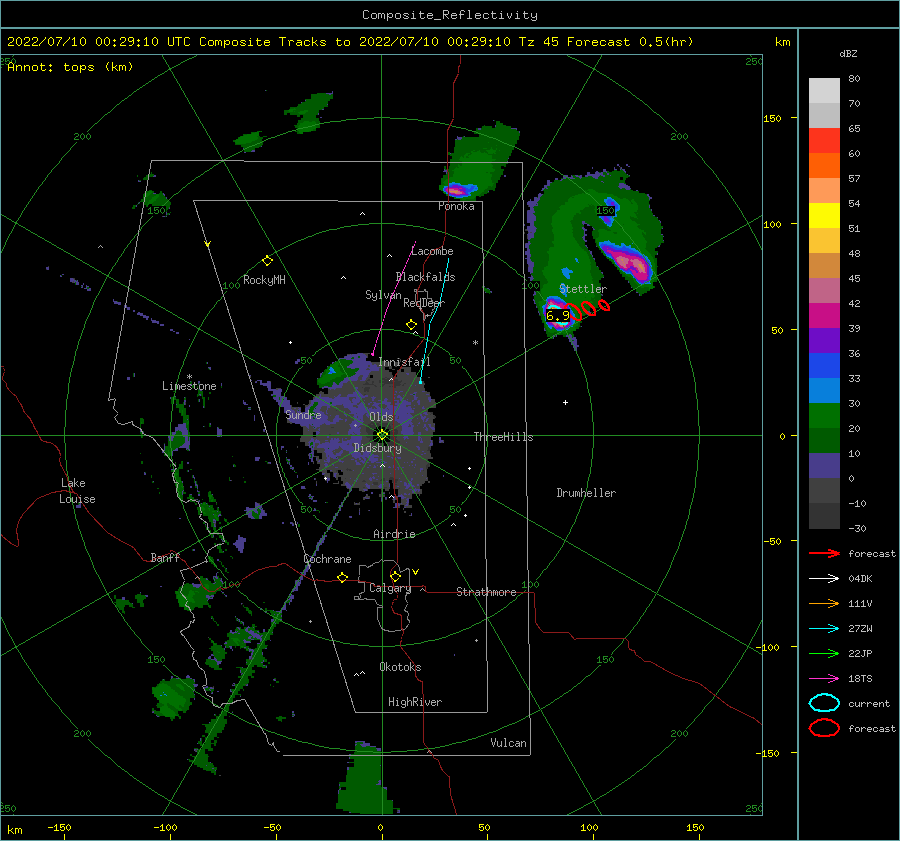Click the ThreeHills town label

coord(503,437)
